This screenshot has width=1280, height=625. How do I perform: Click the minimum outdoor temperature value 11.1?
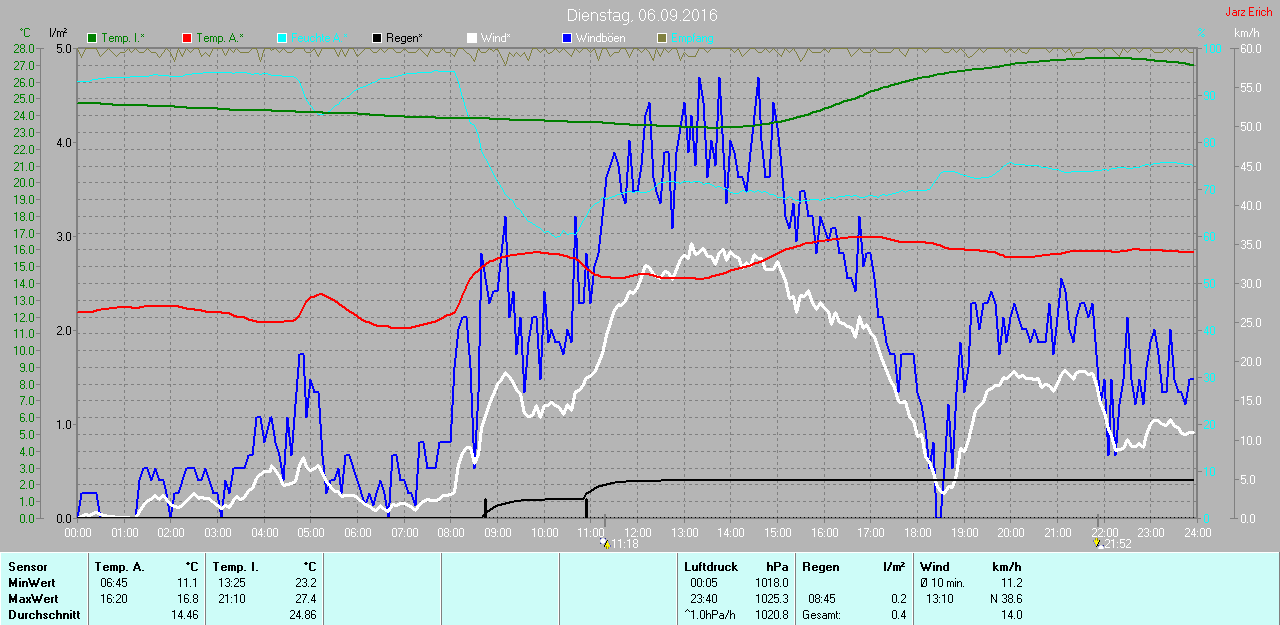188,582
